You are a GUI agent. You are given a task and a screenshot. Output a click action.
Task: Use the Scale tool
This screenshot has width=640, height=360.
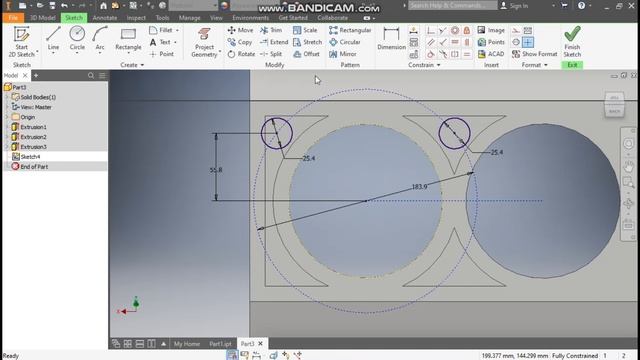coord(305,30)
